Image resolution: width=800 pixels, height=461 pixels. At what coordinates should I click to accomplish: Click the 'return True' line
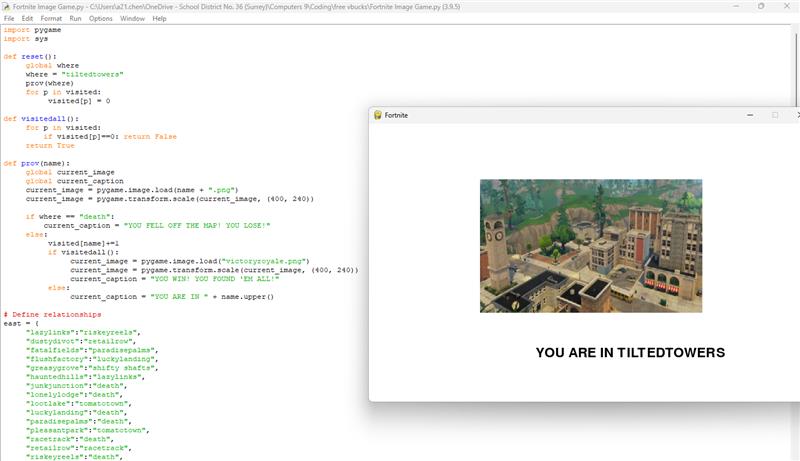tap(50, 145)
